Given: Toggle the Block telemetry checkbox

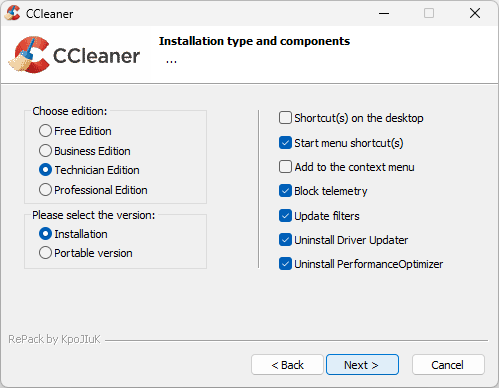Looking at the screenshot, I should [285, 191].
